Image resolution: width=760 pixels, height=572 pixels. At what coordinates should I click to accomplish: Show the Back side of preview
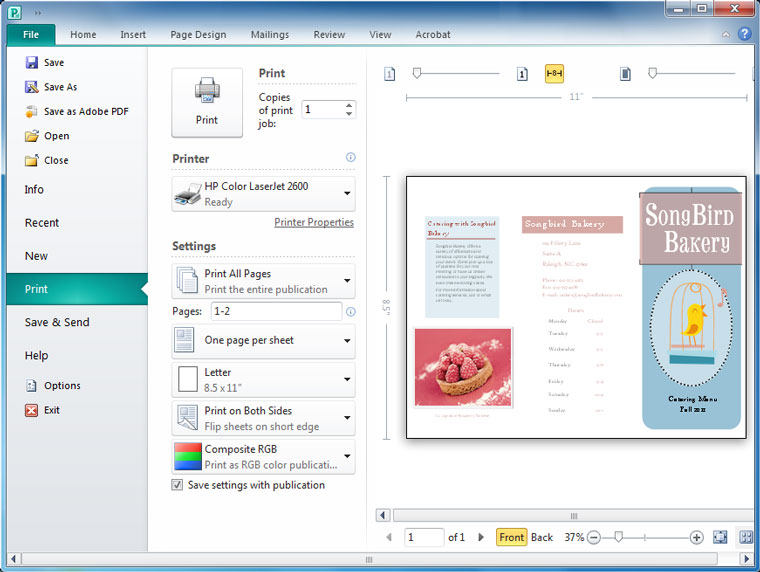[x=542, y=537]
